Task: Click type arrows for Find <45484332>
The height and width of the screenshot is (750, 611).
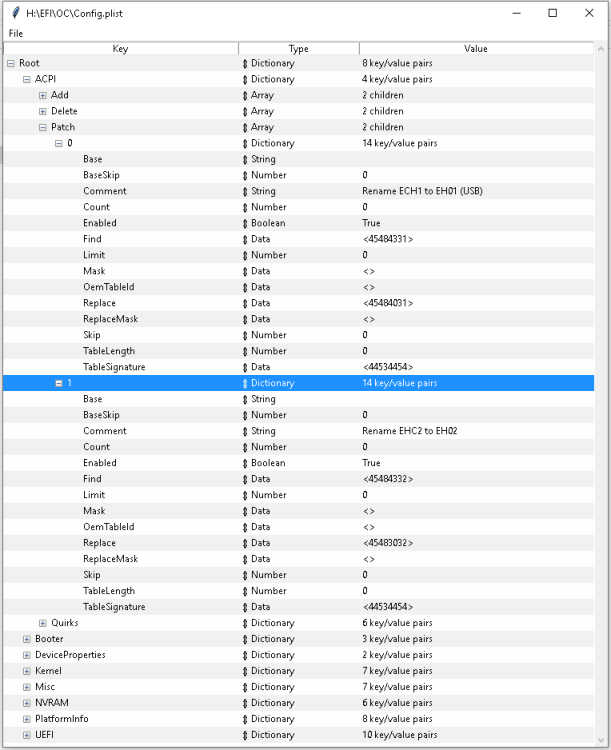Action: [x=245, y=479]
